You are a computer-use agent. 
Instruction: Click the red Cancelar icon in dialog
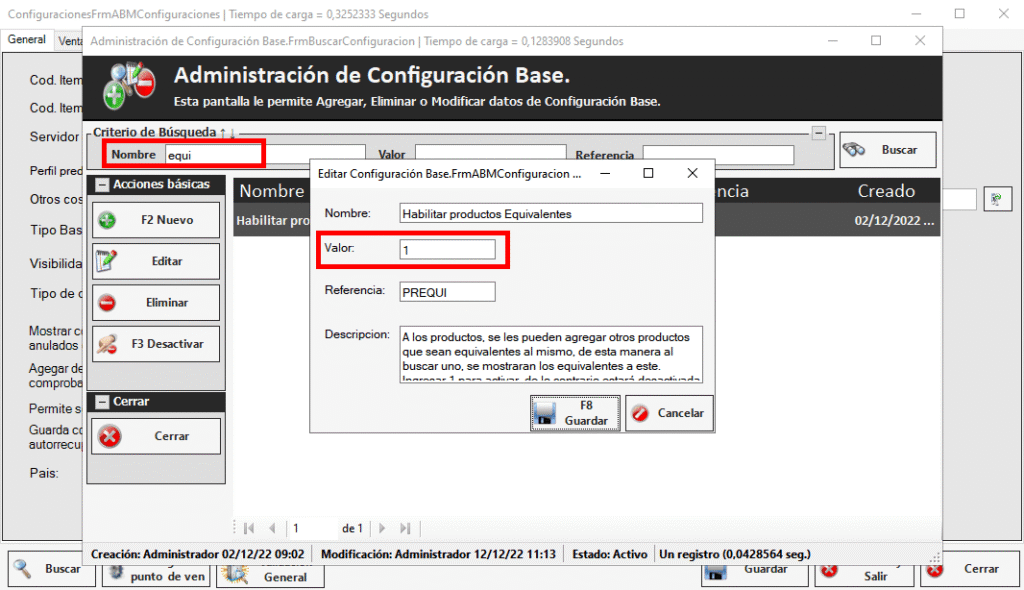[x=641, y=413]
